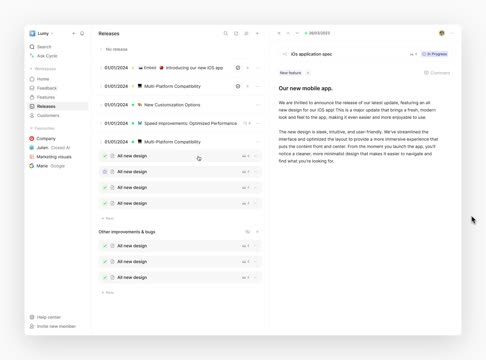Expand the New Customization Options release
This screenshot has width=486, height=360.
point(101,105)
